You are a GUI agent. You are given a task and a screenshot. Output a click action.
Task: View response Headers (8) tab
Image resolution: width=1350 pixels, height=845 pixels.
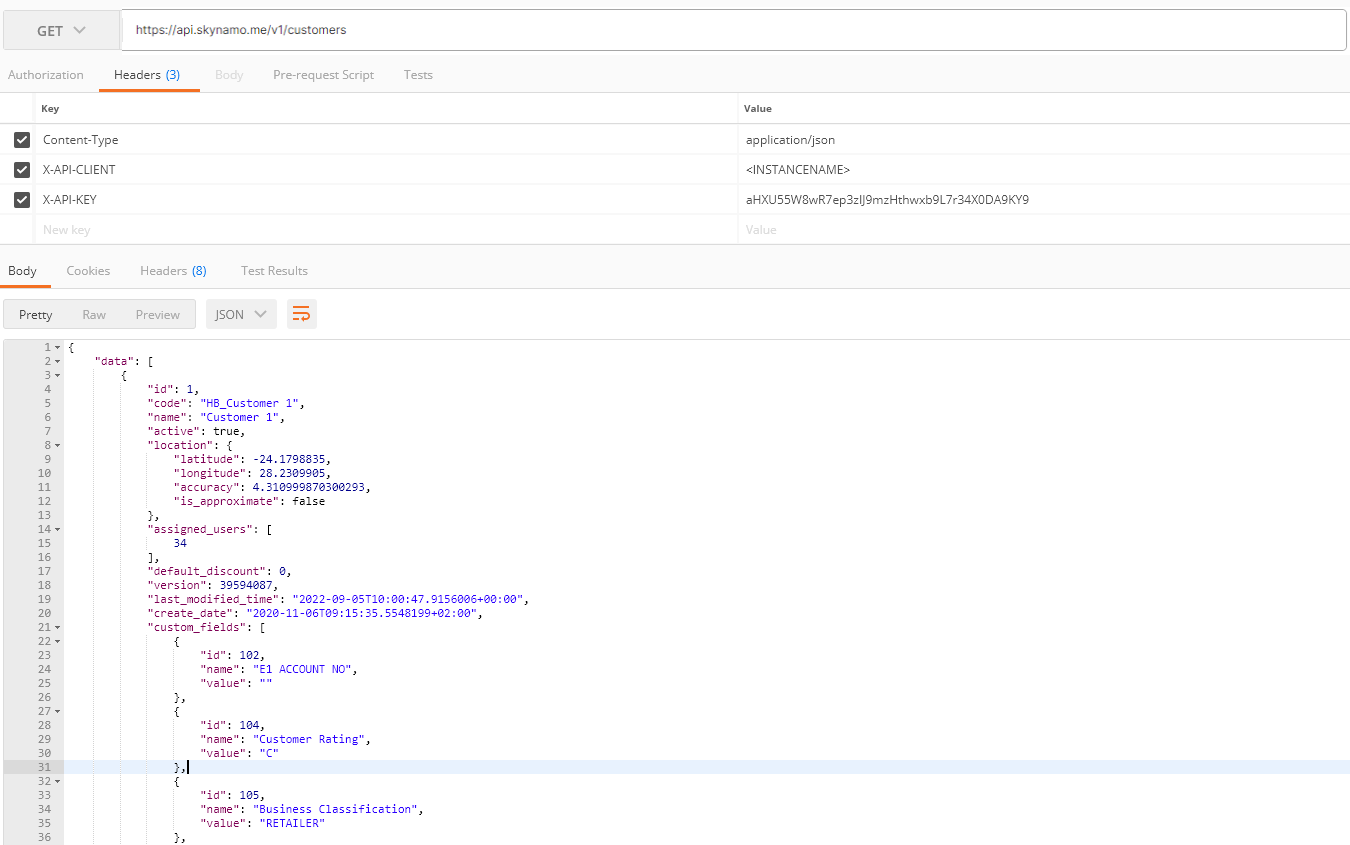click(x=173, y=271)
